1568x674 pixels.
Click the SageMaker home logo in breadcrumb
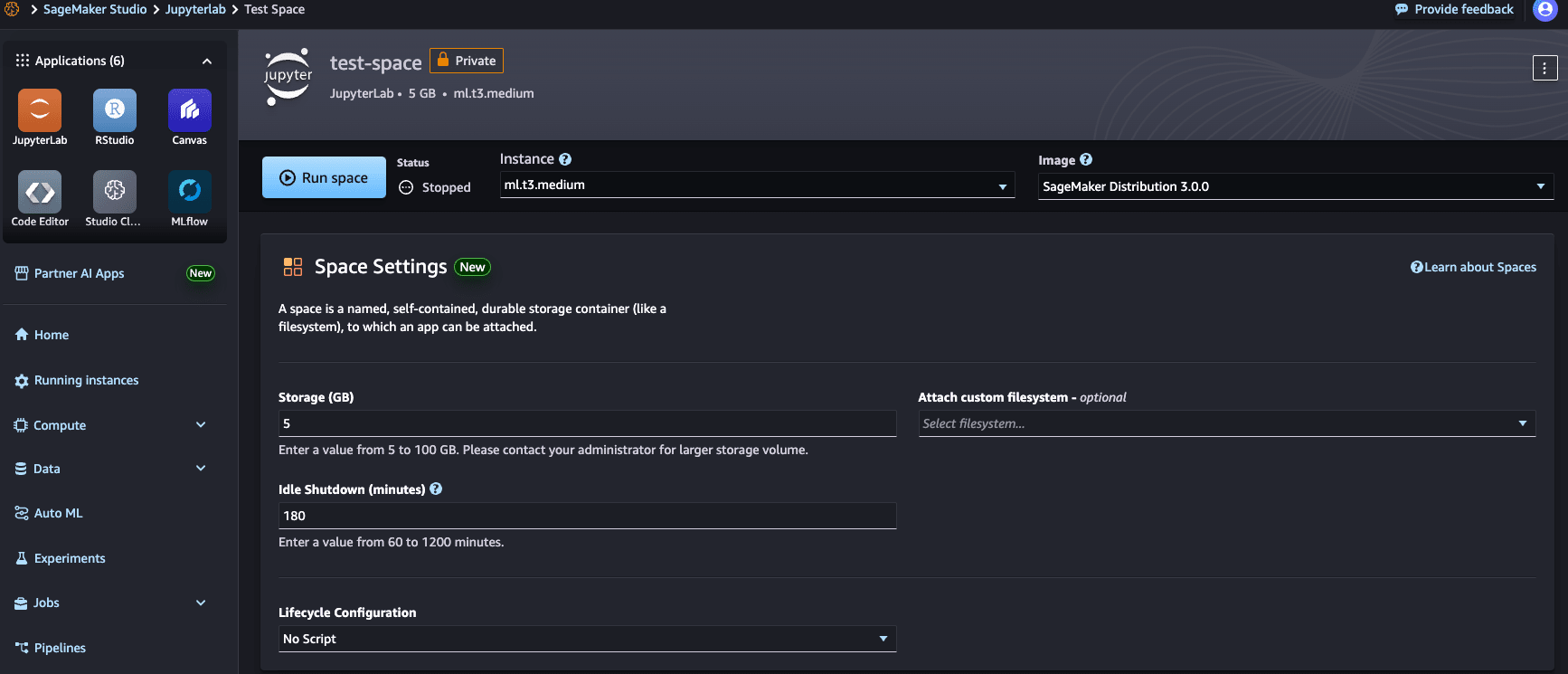pos(12,9)
